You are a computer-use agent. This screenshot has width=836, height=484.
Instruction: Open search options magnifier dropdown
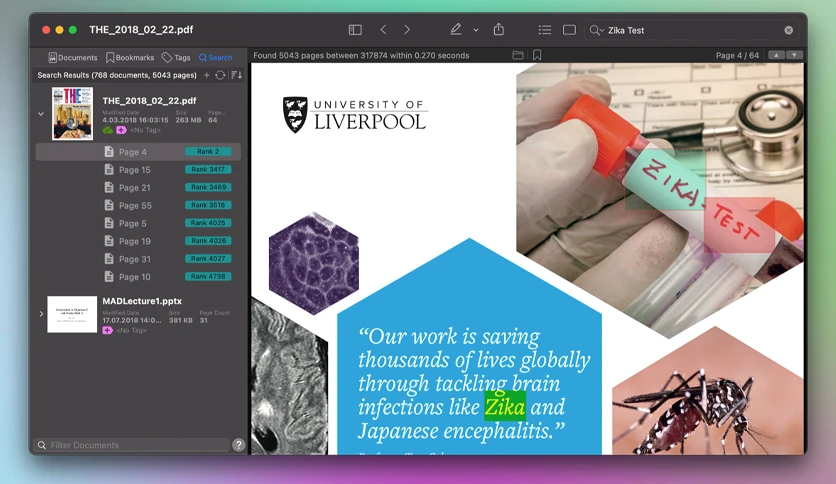click(x=596, y=30)
